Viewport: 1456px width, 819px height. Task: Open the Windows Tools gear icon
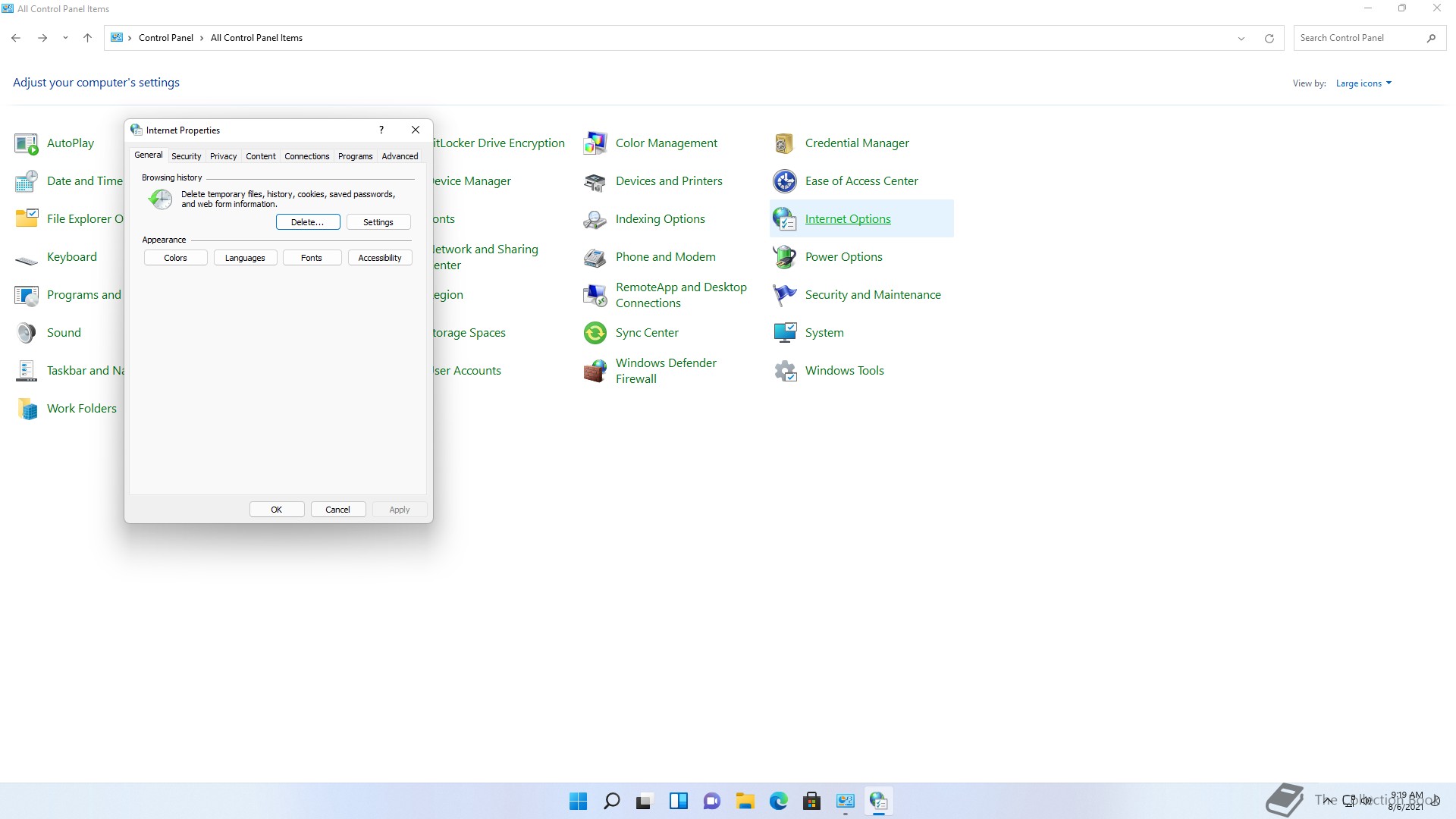coord(785,371)
